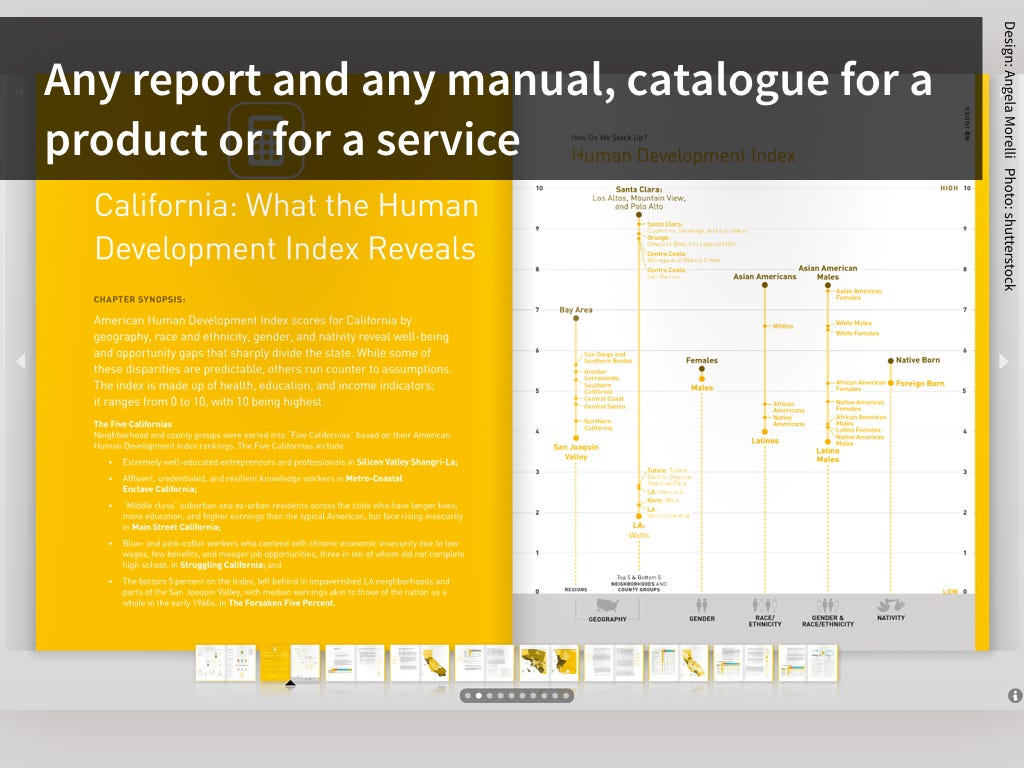
Task: Click the Nativity icon under the chart
Action: pyautogui.click(x=891, y=605)
